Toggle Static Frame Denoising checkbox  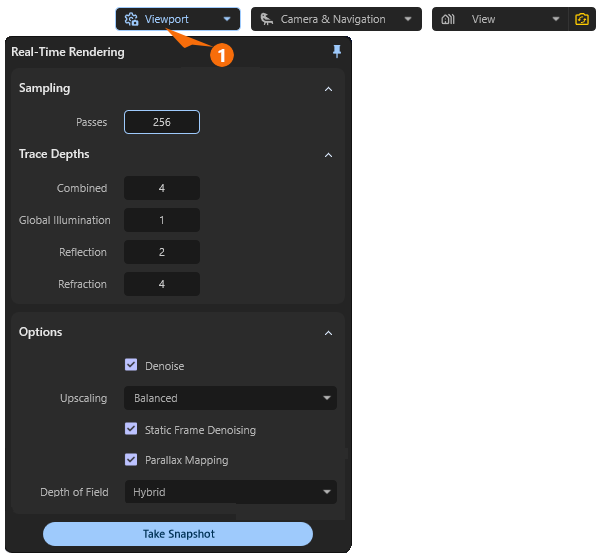point(131,429)
